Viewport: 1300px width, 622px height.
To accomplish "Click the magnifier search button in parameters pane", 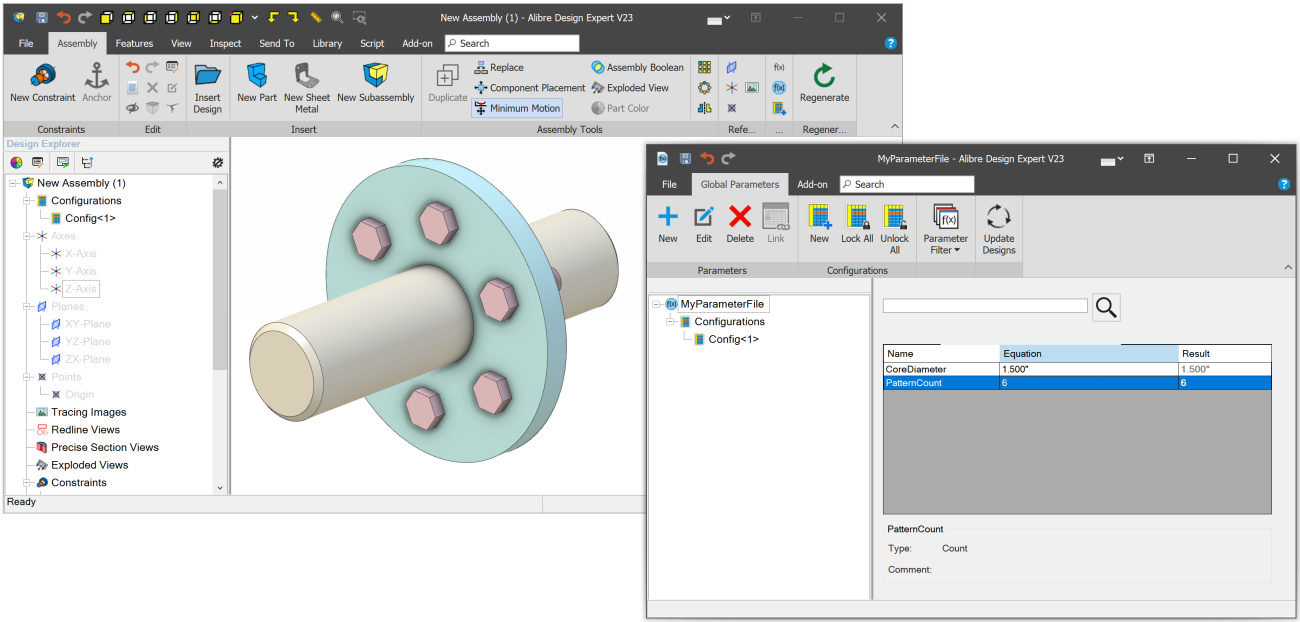I will tap(1106, 307).
